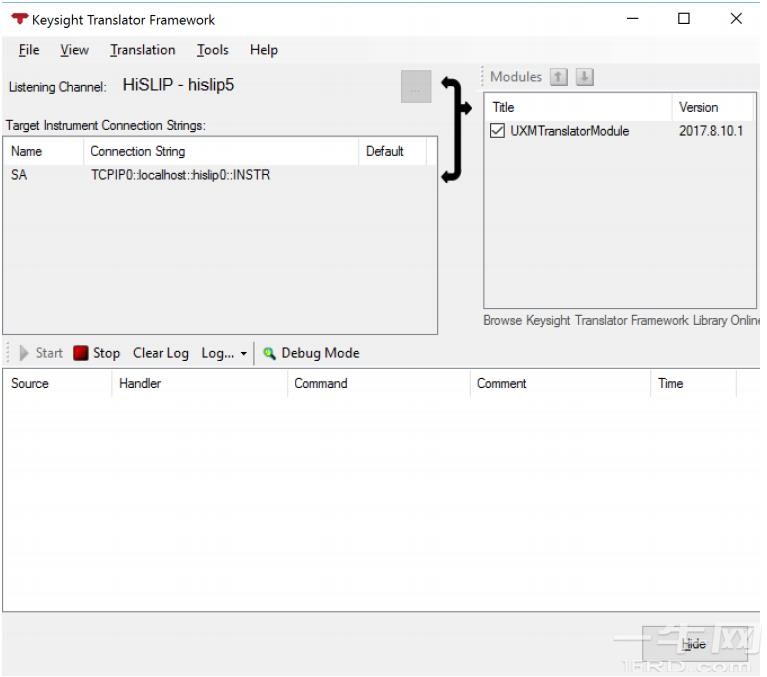The height and width of the screenshot is (677, 767).
Task: Click the green Start play icon
Action: (23, 353)
